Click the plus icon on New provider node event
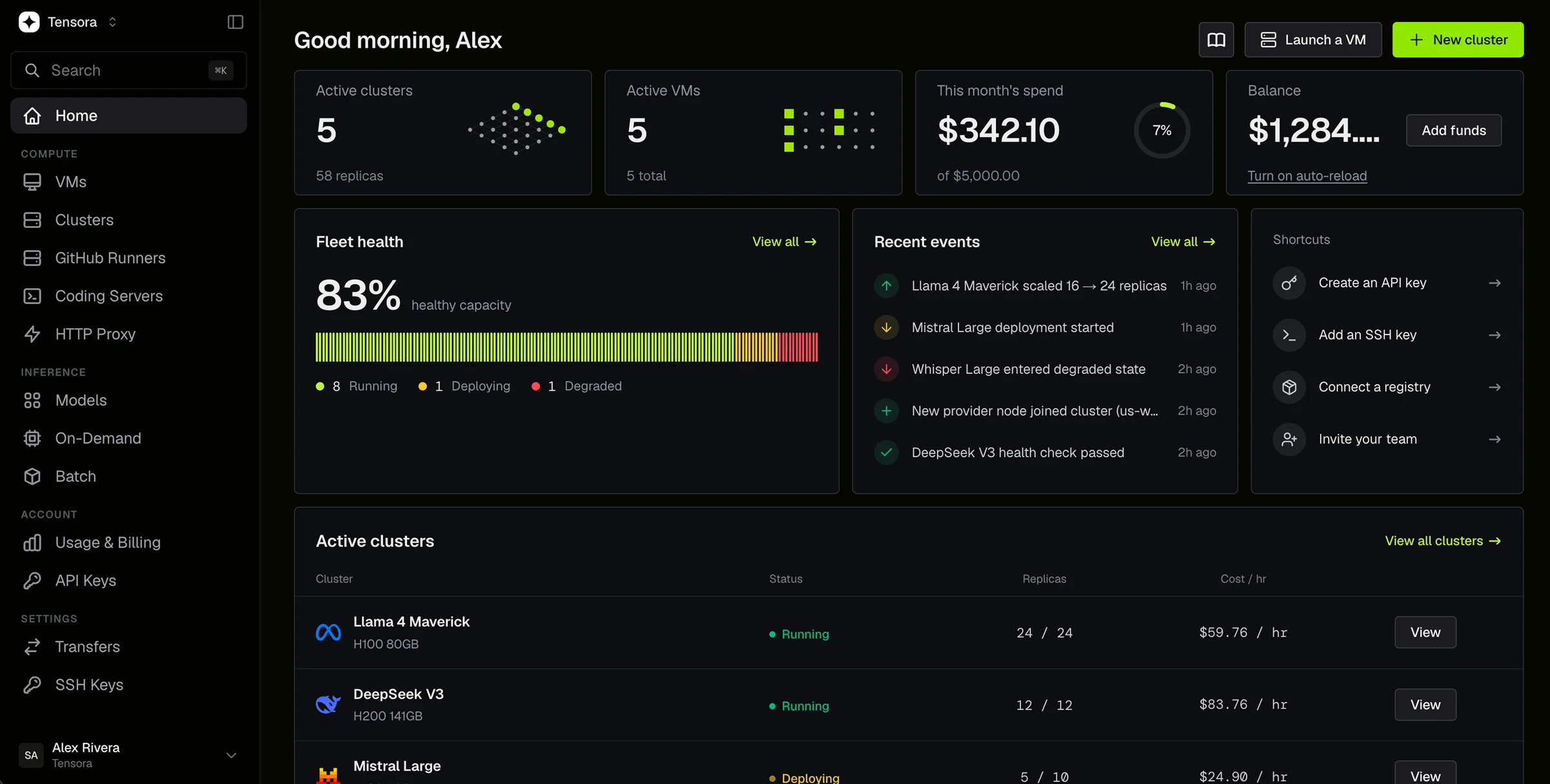Screen dimensions: 1550x784 point(887,411)
